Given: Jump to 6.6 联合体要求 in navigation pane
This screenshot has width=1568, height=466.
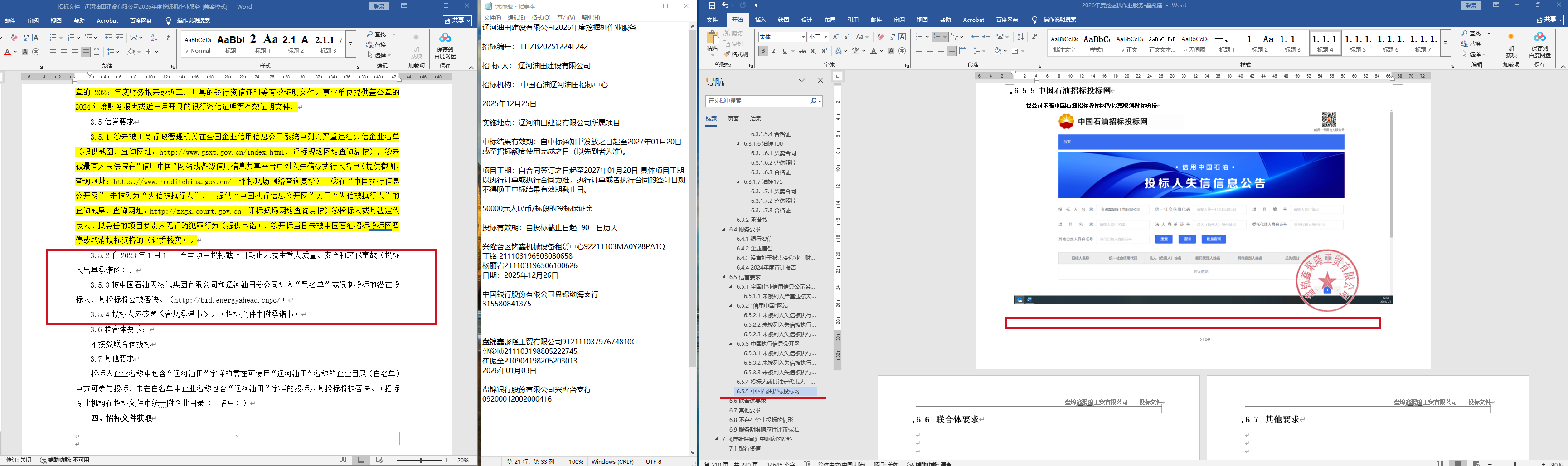Looking at the screenshot, I should pyautogui.click(x=748, y=402).
